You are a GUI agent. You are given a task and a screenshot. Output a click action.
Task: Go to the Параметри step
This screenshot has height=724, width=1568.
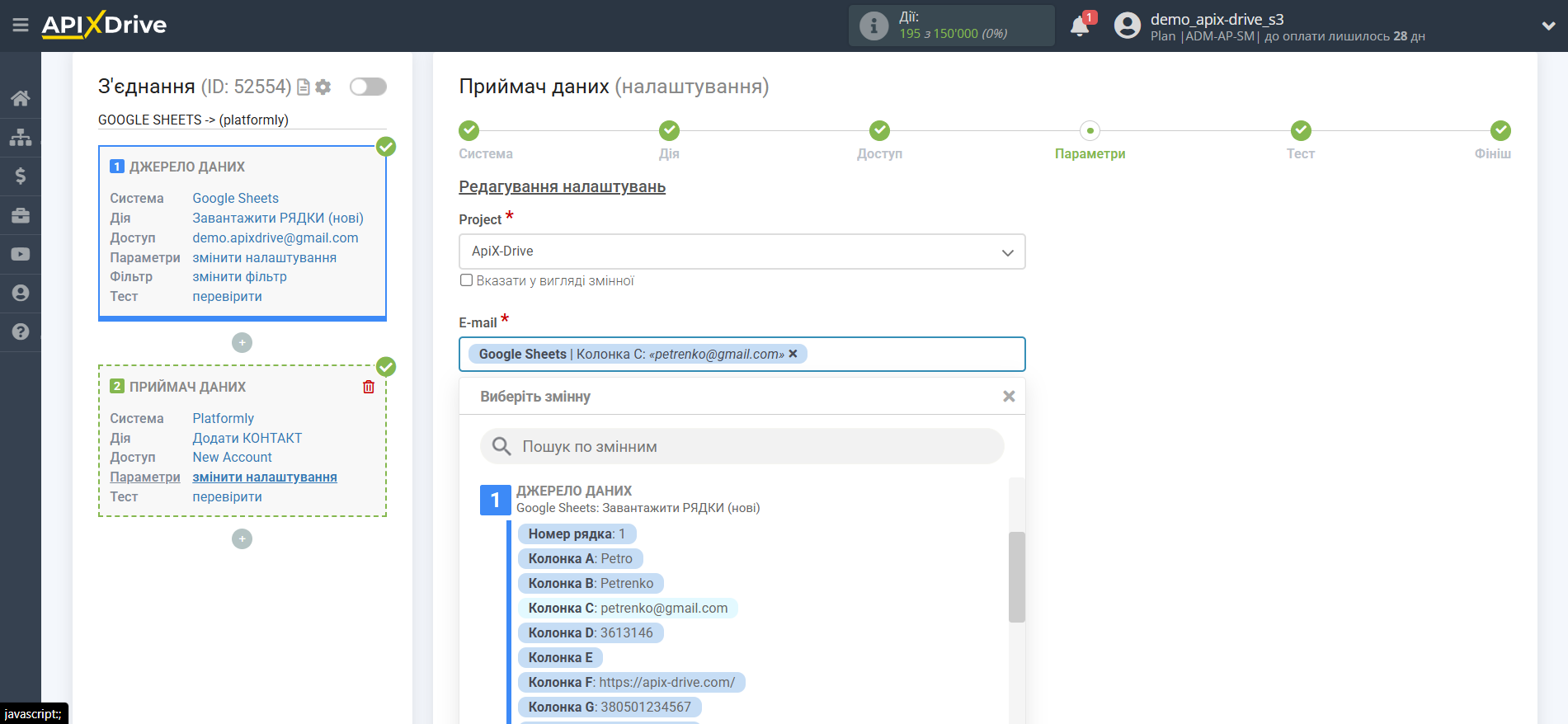pos(1090,130)
